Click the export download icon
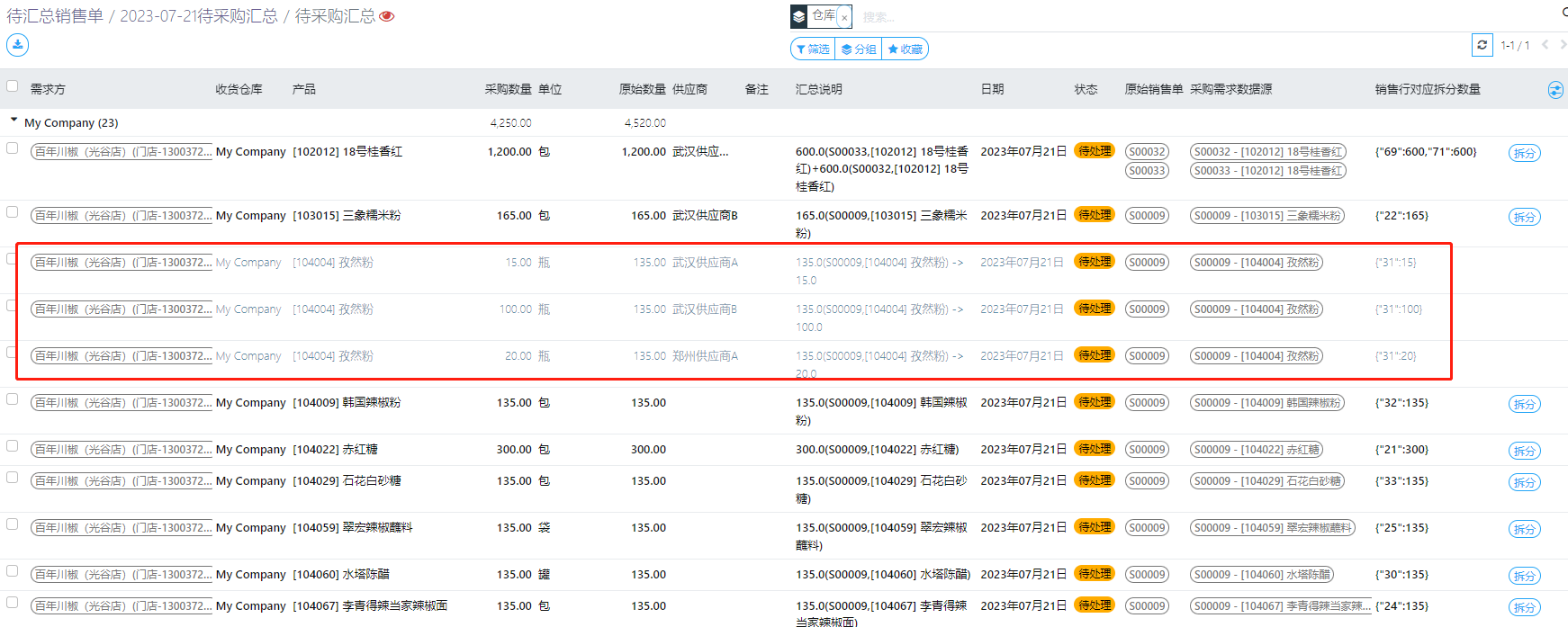 [x=17, y=44]
